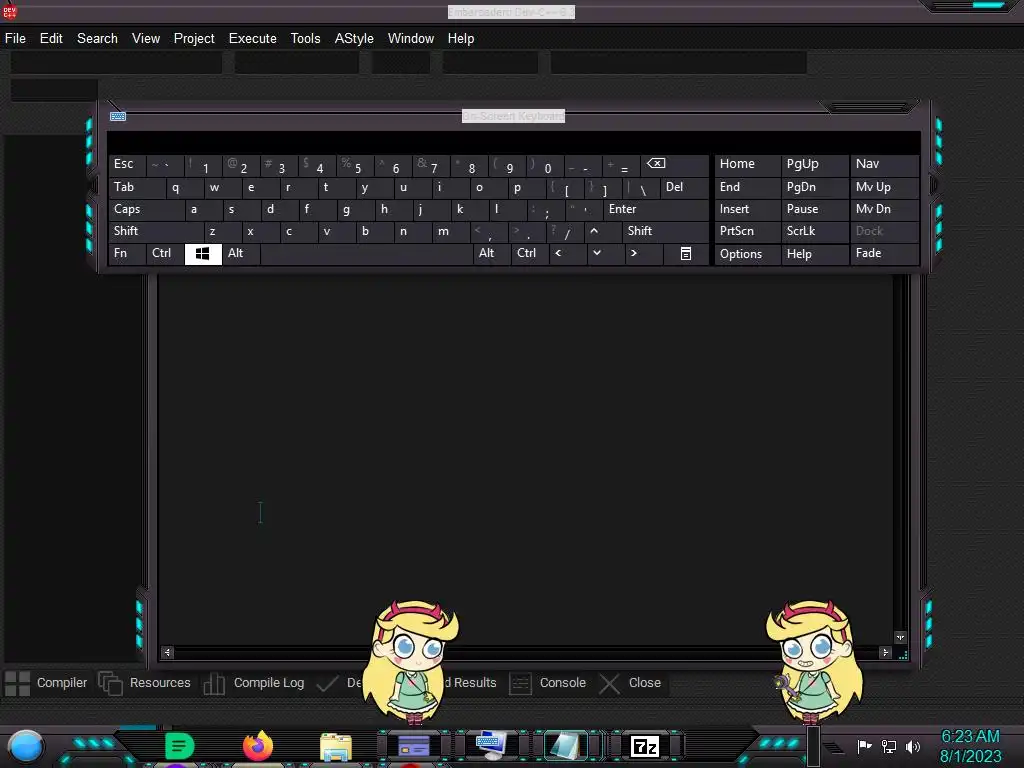Open the Tools menu

[306, 39]
